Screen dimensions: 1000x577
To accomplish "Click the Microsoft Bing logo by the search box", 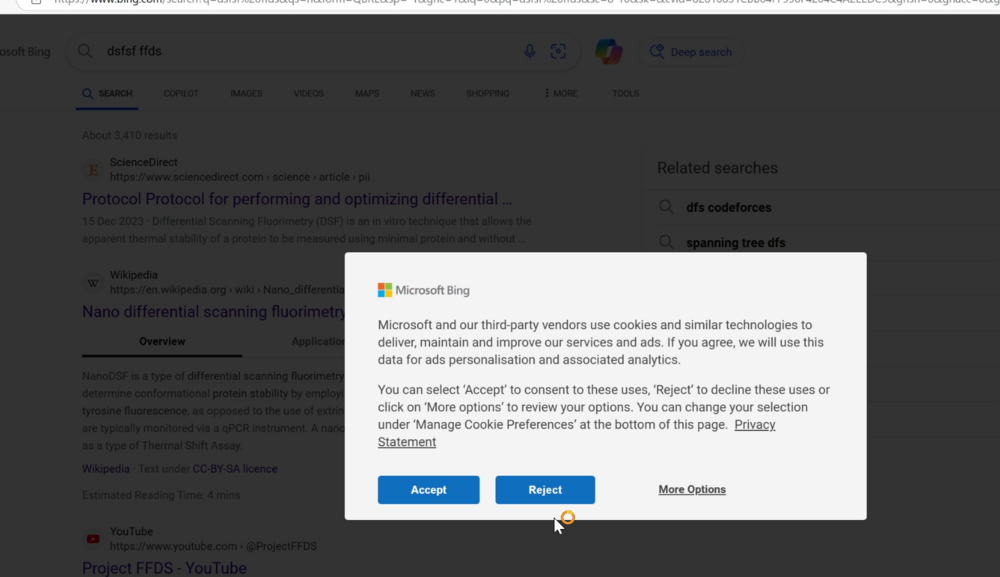I will click(x=25, y=52).
